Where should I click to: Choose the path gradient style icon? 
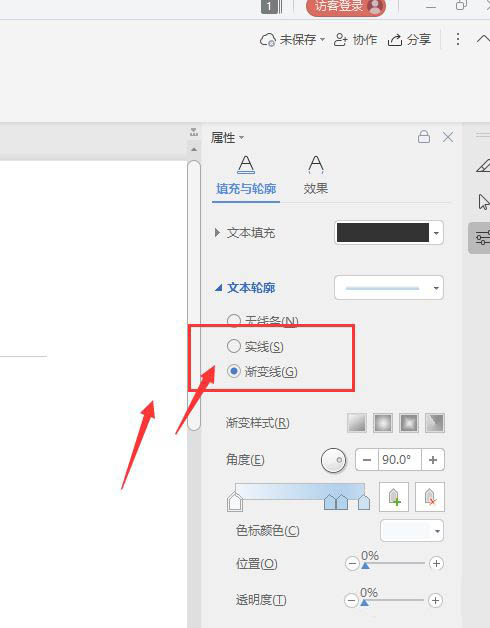tap(435, 423)
